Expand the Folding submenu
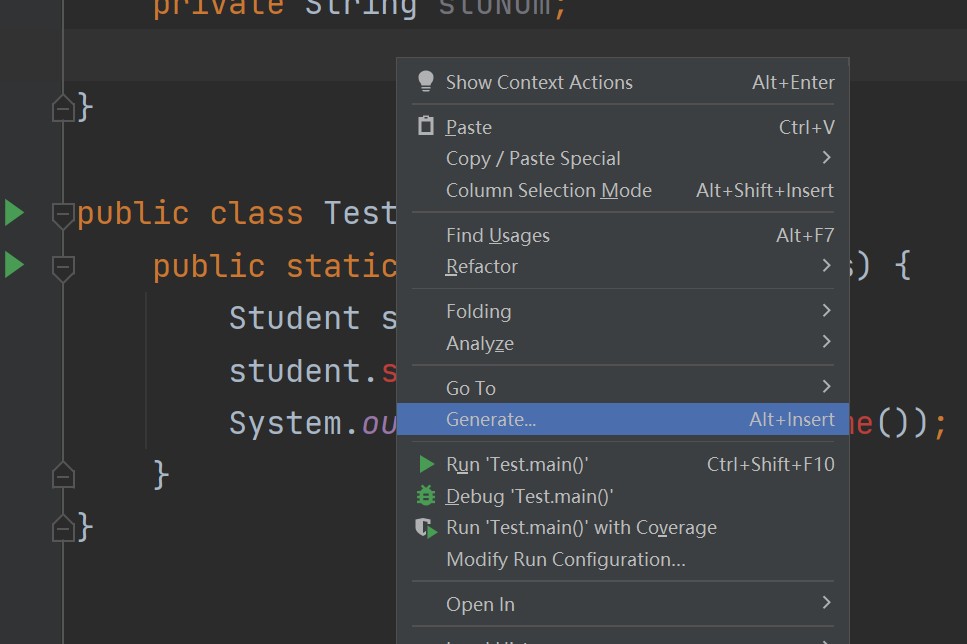The width and height of the screenshot is (967, 644). [x=826, y=311]
